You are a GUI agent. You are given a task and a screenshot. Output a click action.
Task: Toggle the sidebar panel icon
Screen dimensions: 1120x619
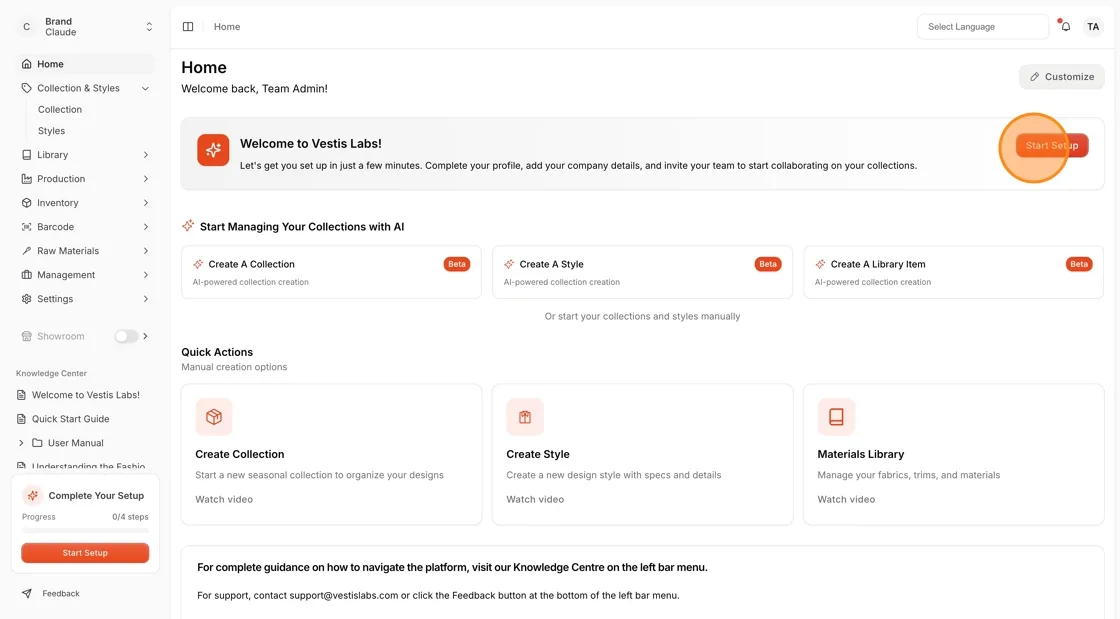pos(188,27)
